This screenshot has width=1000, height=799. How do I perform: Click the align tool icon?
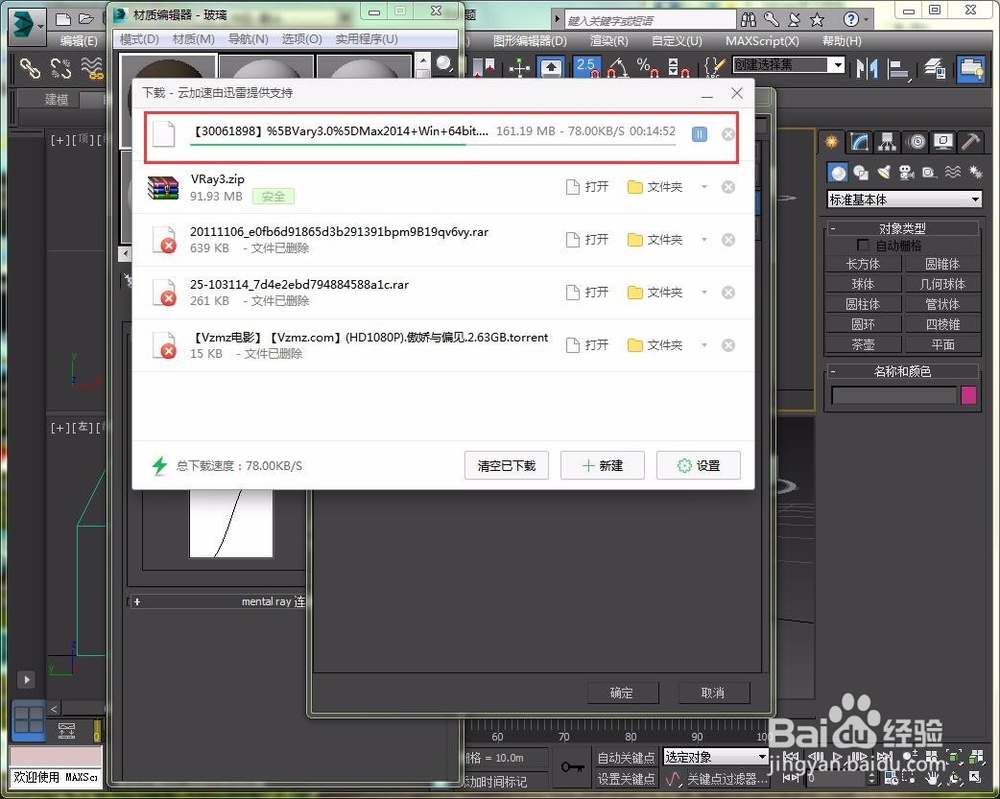click(899, 69)
